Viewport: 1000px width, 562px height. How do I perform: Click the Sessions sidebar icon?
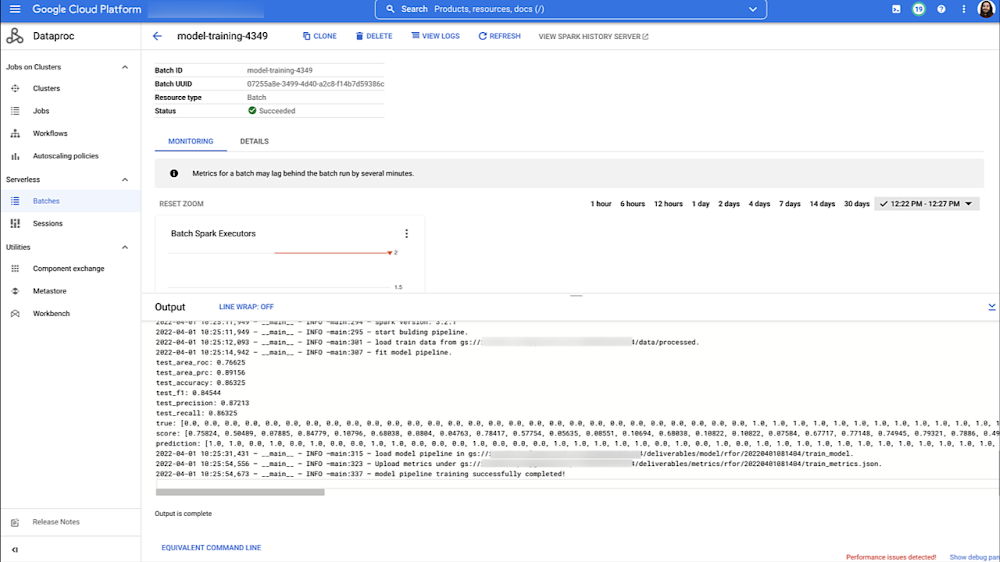tap(15, 223)
